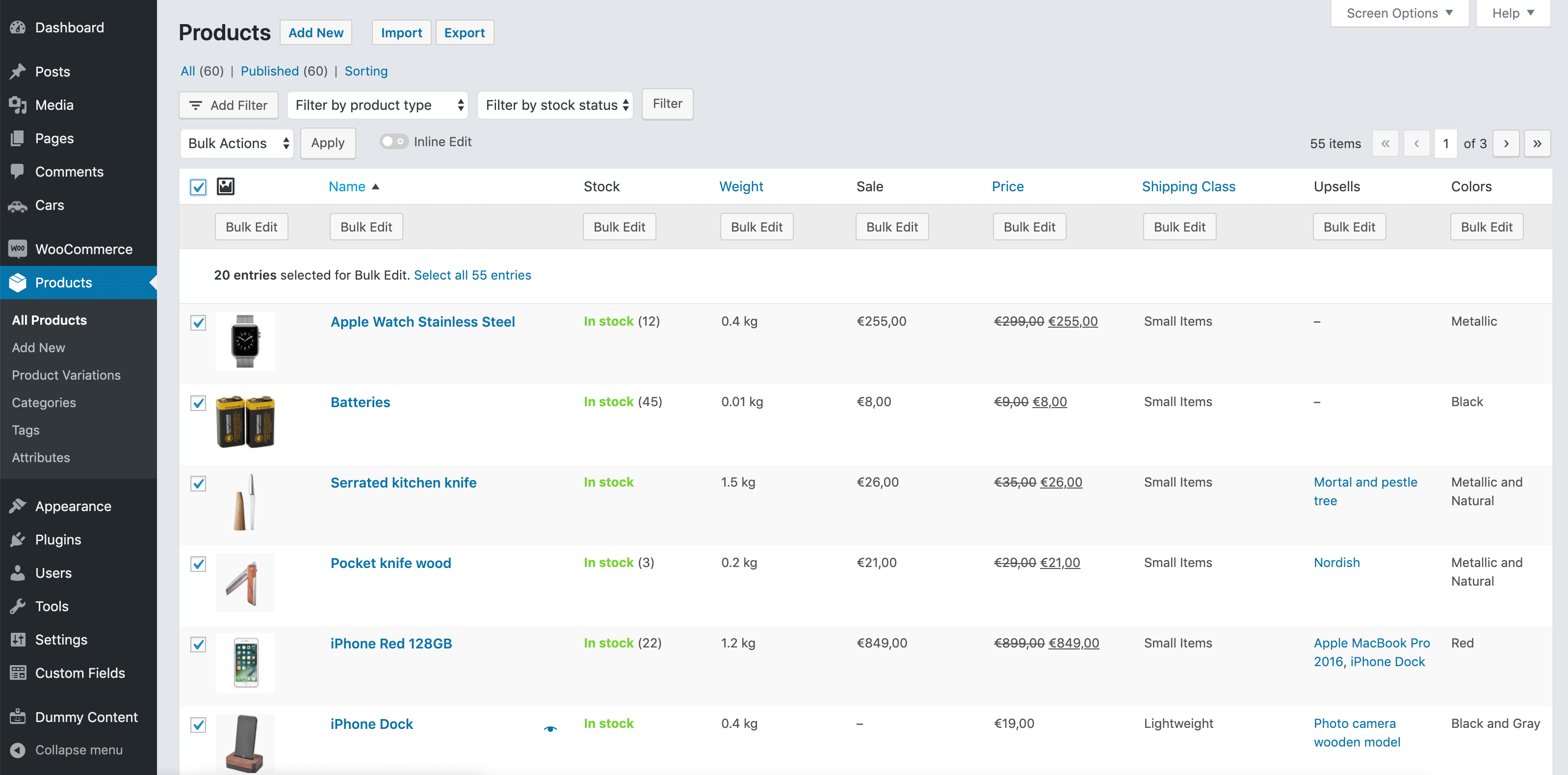1568x775 pixels.
Task: Uncheck the Batteries row checkbox
Action: pyautogui.click(x=198, y=403)
